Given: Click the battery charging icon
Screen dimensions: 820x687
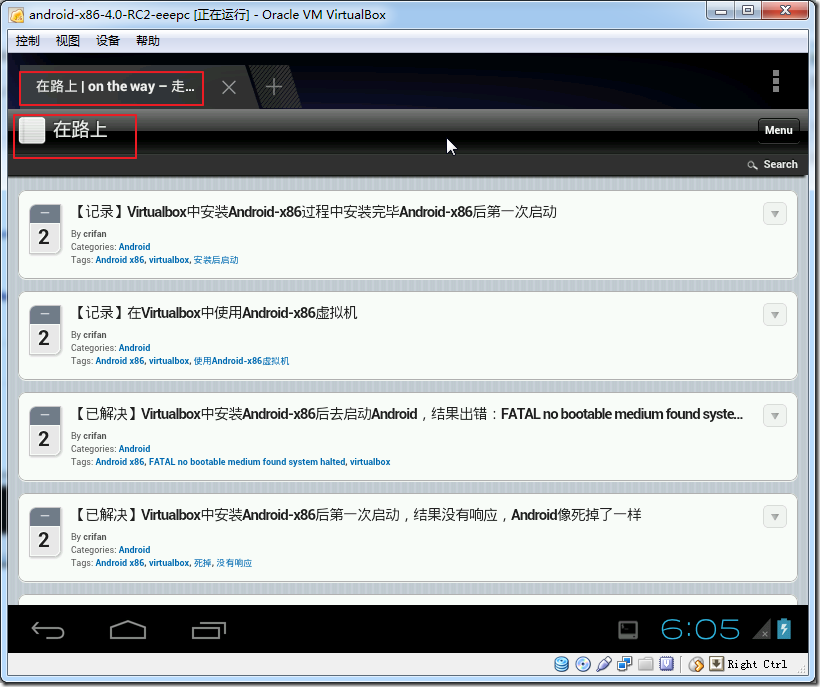Looking at the screenshot, I should 783,628.
